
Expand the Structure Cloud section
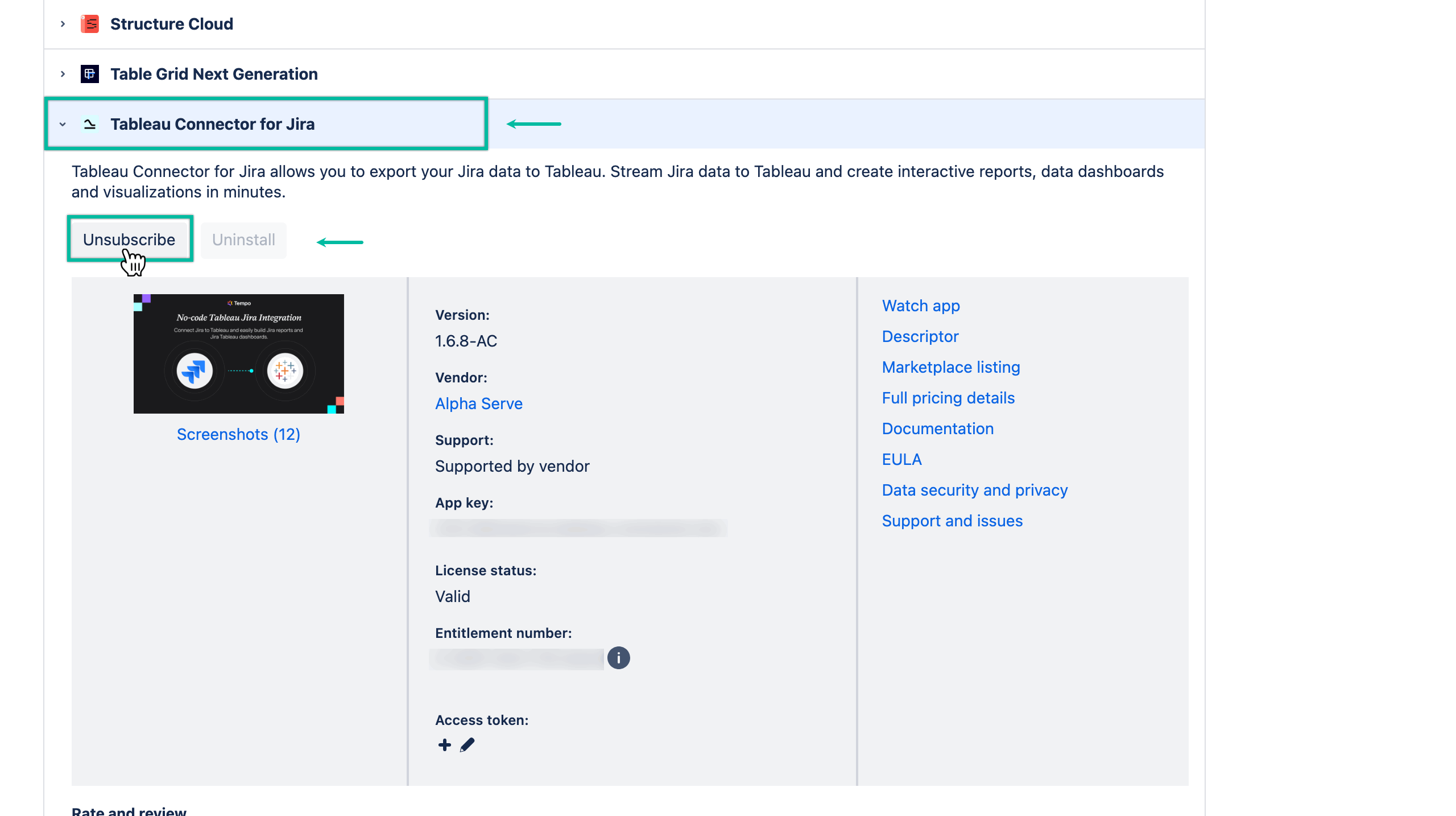click(x=63, y=23)
